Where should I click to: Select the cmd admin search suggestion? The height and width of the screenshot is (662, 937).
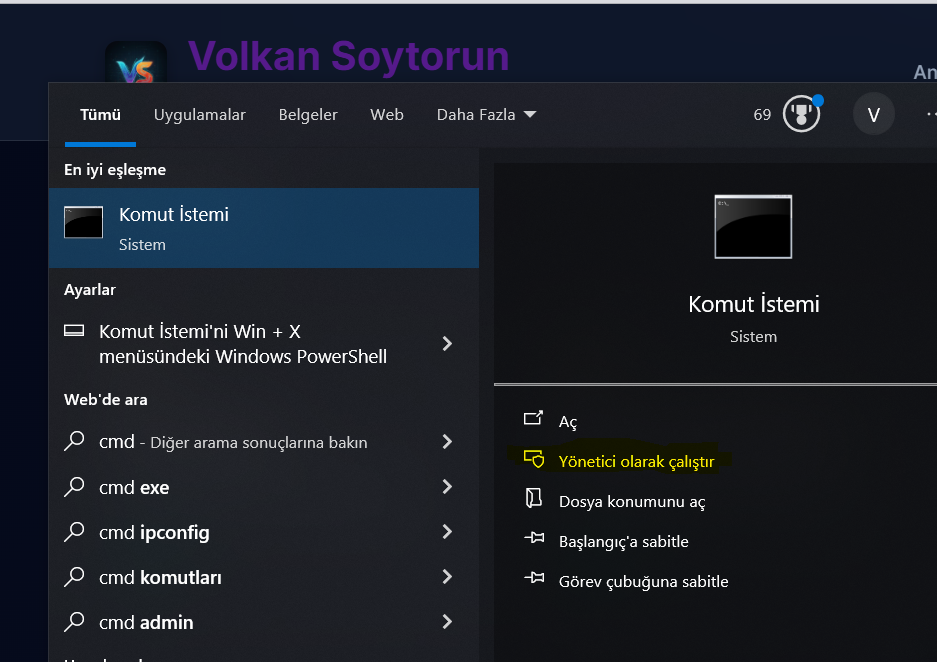[145, 622]
